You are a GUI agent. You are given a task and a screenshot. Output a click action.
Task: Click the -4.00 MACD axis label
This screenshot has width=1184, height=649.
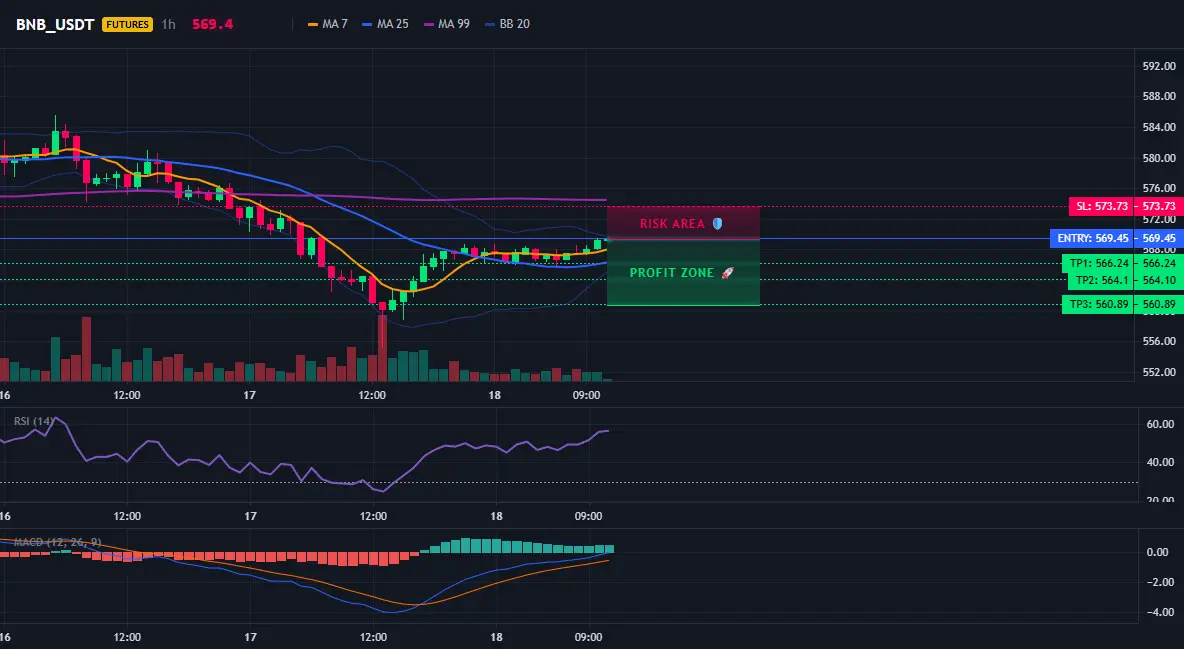coord(1161,613)
